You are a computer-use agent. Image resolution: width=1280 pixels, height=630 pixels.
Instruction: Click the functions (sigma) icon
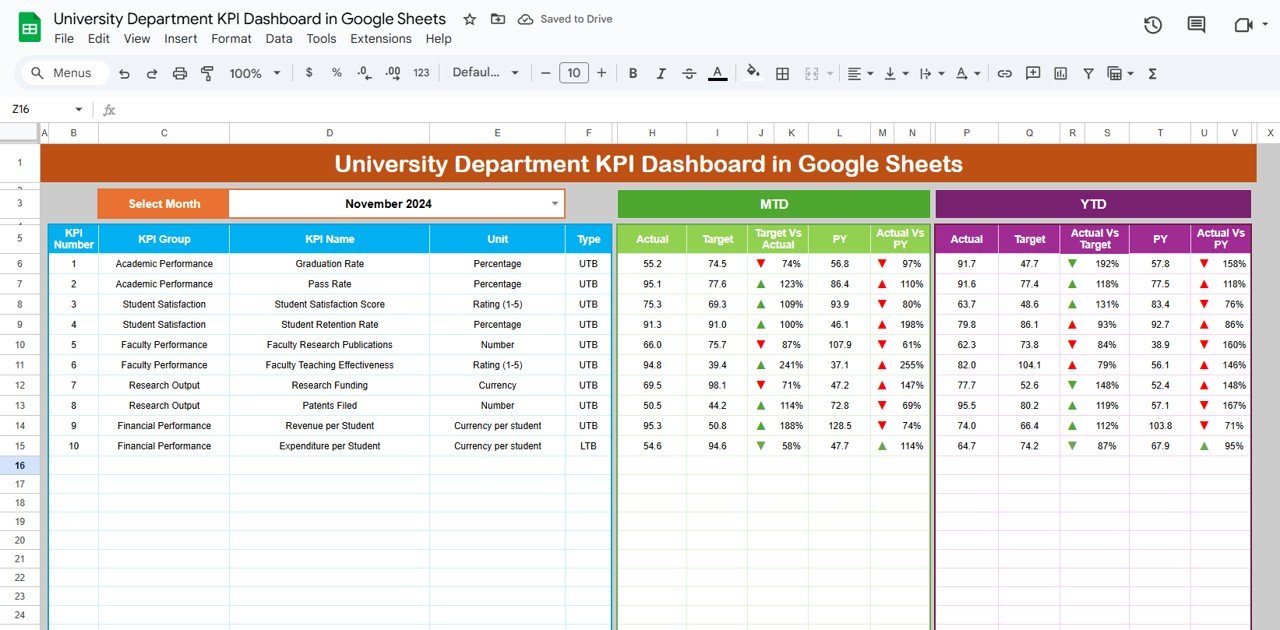(x=1152, y=73)
